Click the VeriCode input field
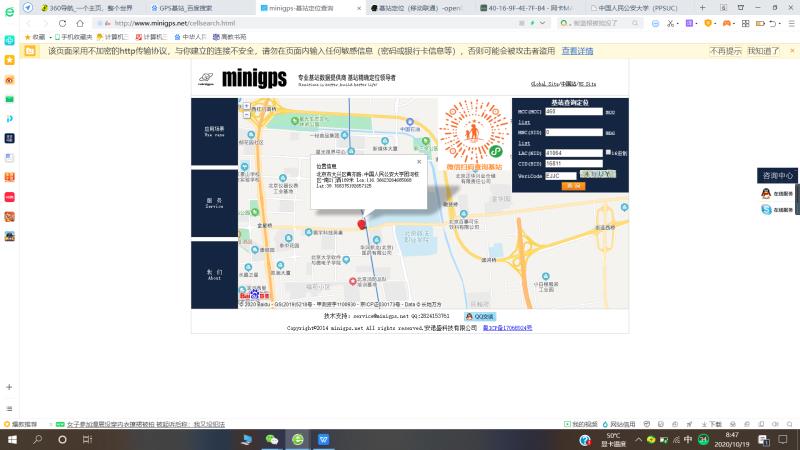The width and height of the screenshot is (800, 450). pyautogui.click(x=560, y=176)
